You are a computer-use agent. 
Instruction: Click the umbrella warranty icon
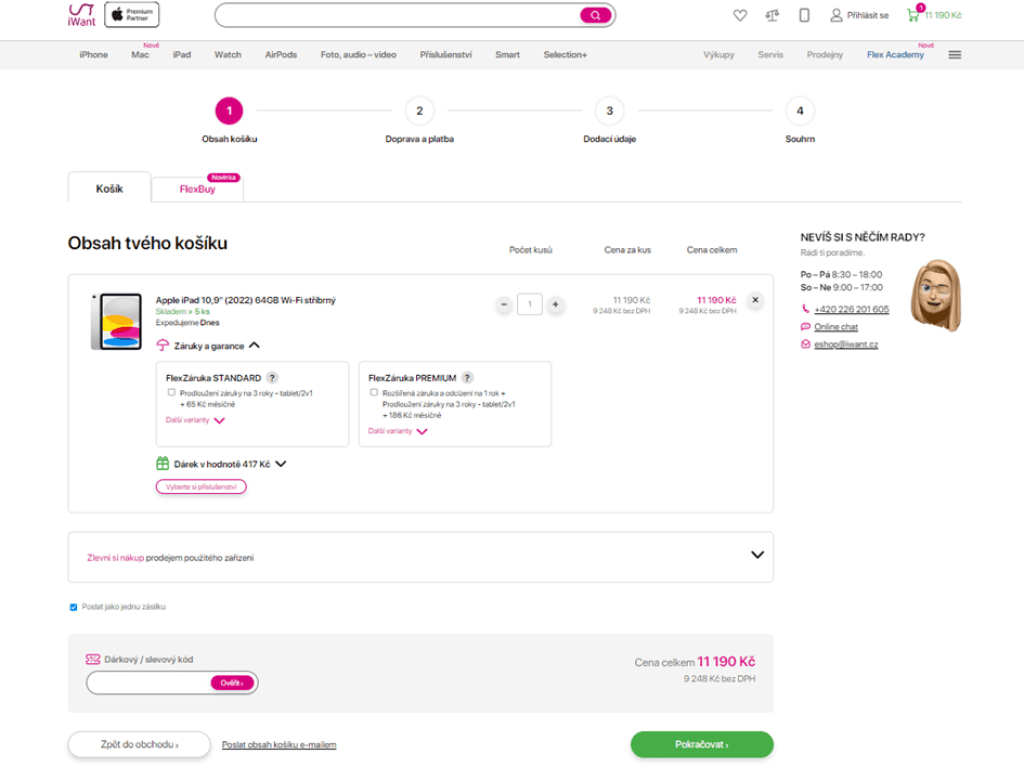163,345
